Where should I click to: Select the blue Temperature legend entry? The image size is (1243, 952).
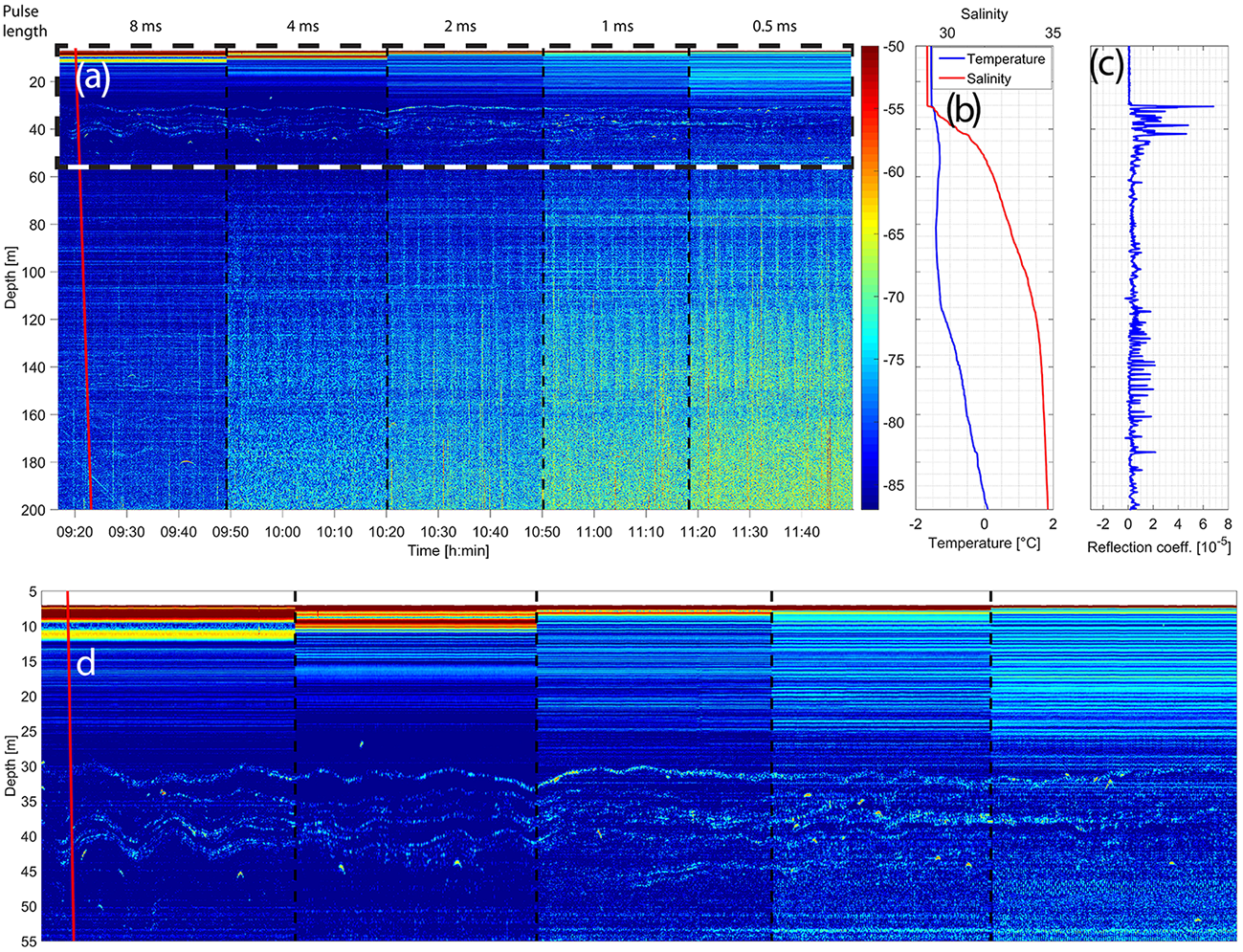1005,59
